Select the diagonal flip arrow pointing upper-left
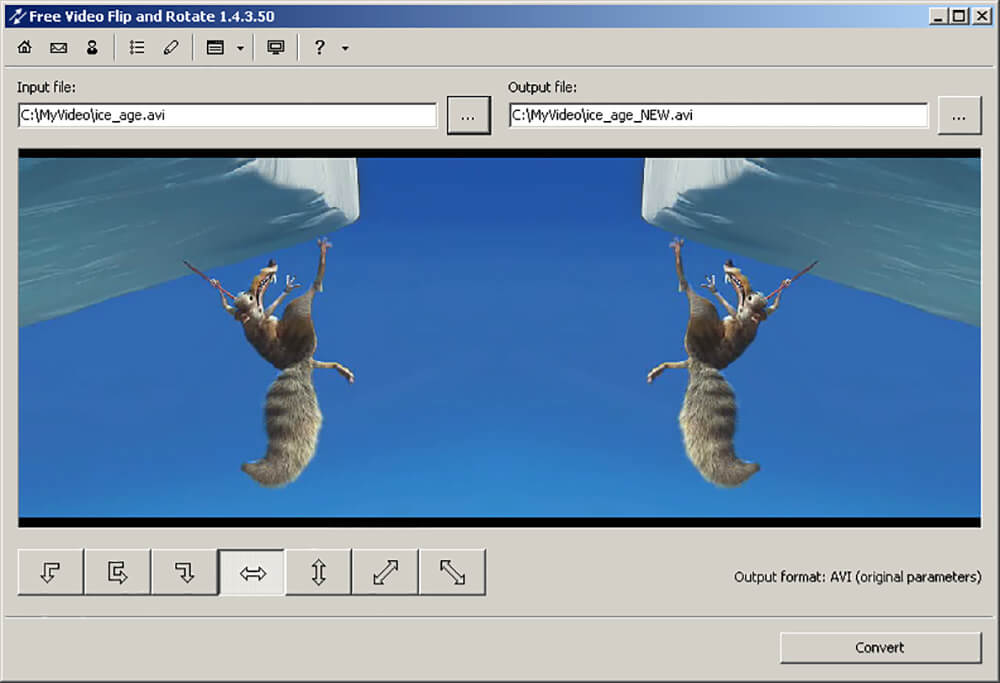The height and width of the screenshot is (683, 1000). pyautogui.click(x=453, y=572)
